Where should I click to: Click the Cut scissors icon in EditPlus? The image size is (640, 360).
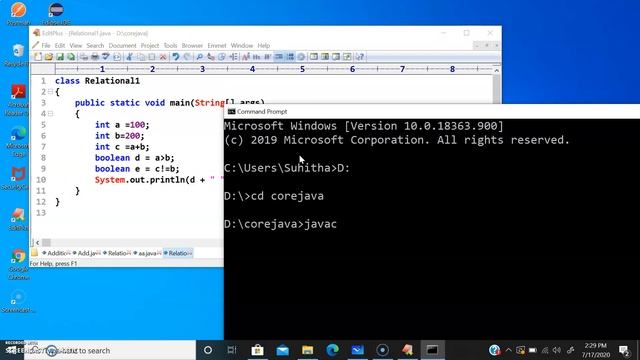129,57
